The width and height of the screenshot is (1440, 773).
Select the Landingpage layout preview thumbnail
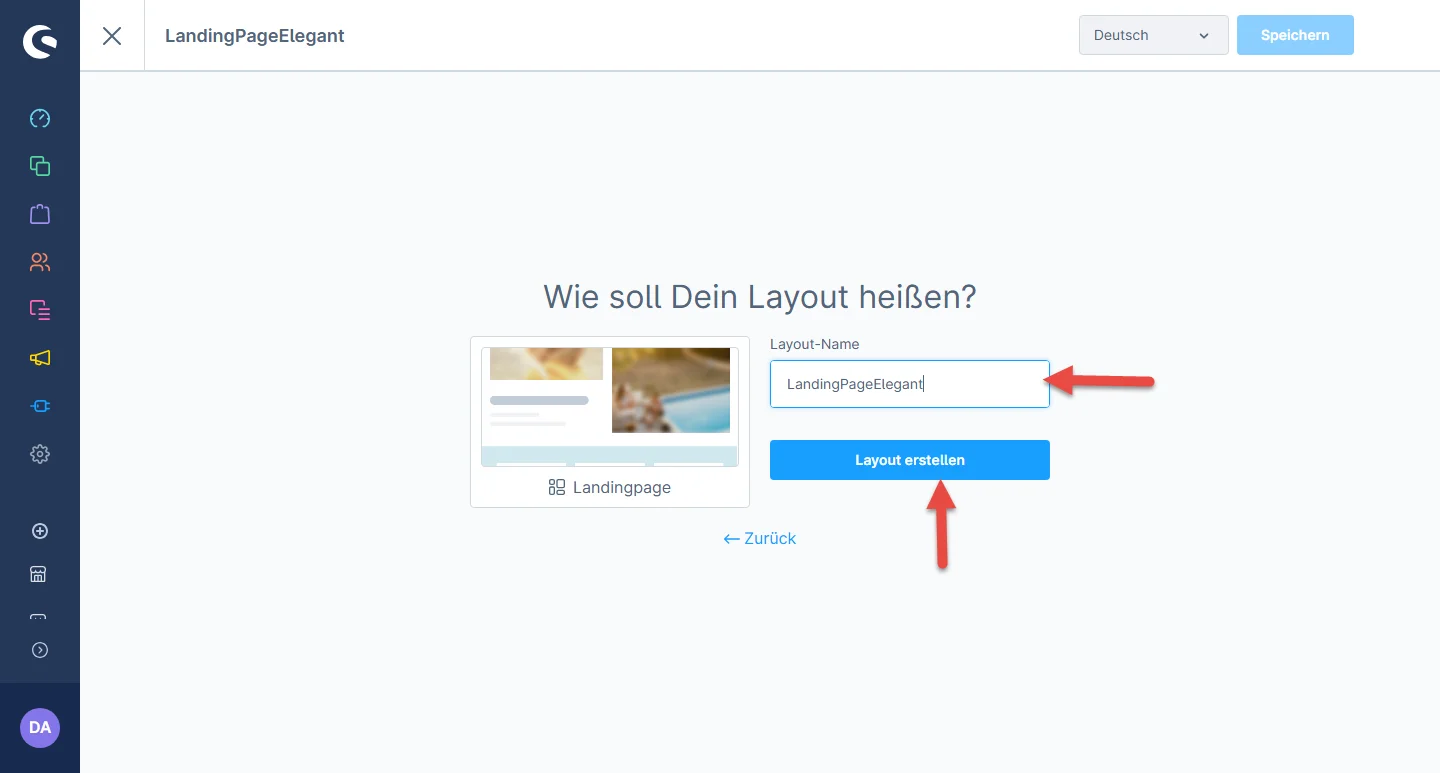pos(610,407)
